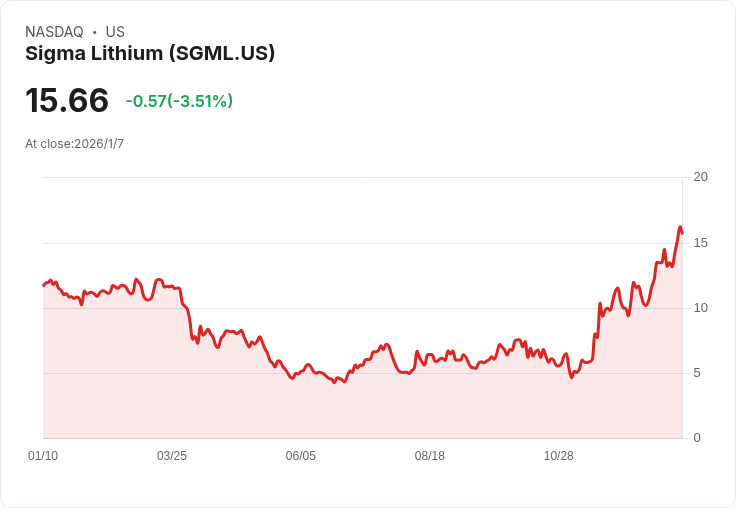736x508 pixels.
Task: Click the 15 price axis label
Action: coord(700,243)
